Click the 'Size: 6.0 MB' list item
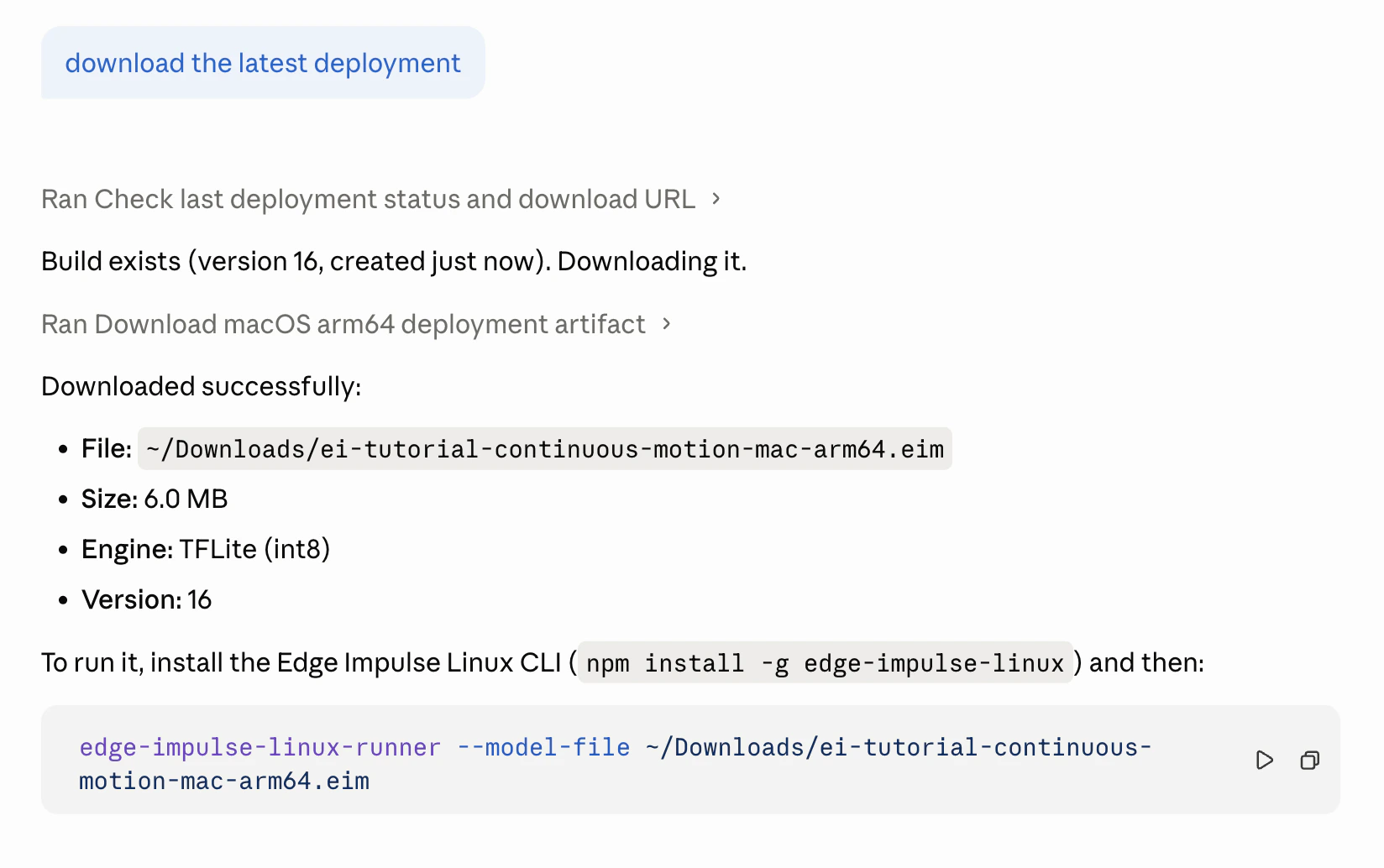1384x868 pixels. [155, 499]
